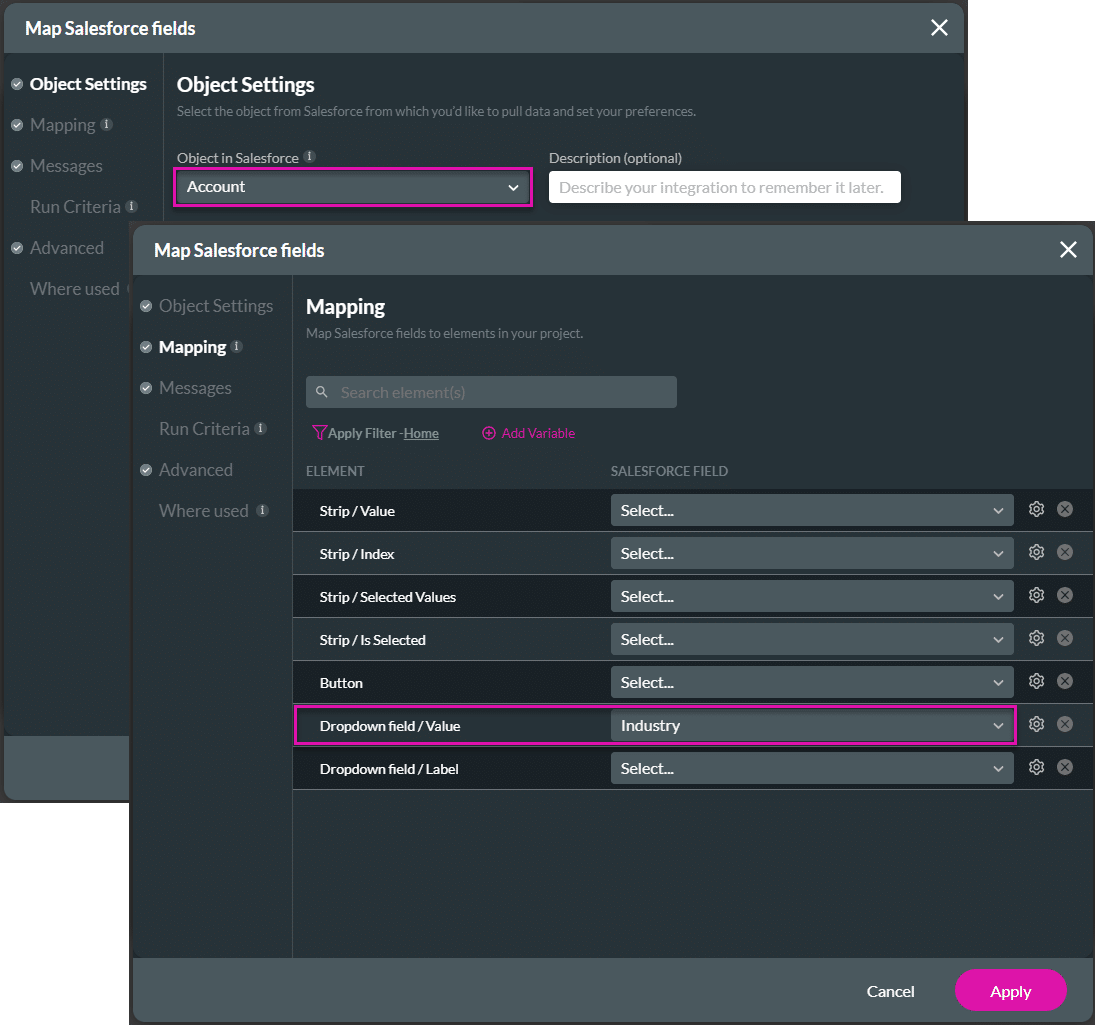Open Advanced tab in back window
The image size is (1095, 1025).
click(66, 248)
